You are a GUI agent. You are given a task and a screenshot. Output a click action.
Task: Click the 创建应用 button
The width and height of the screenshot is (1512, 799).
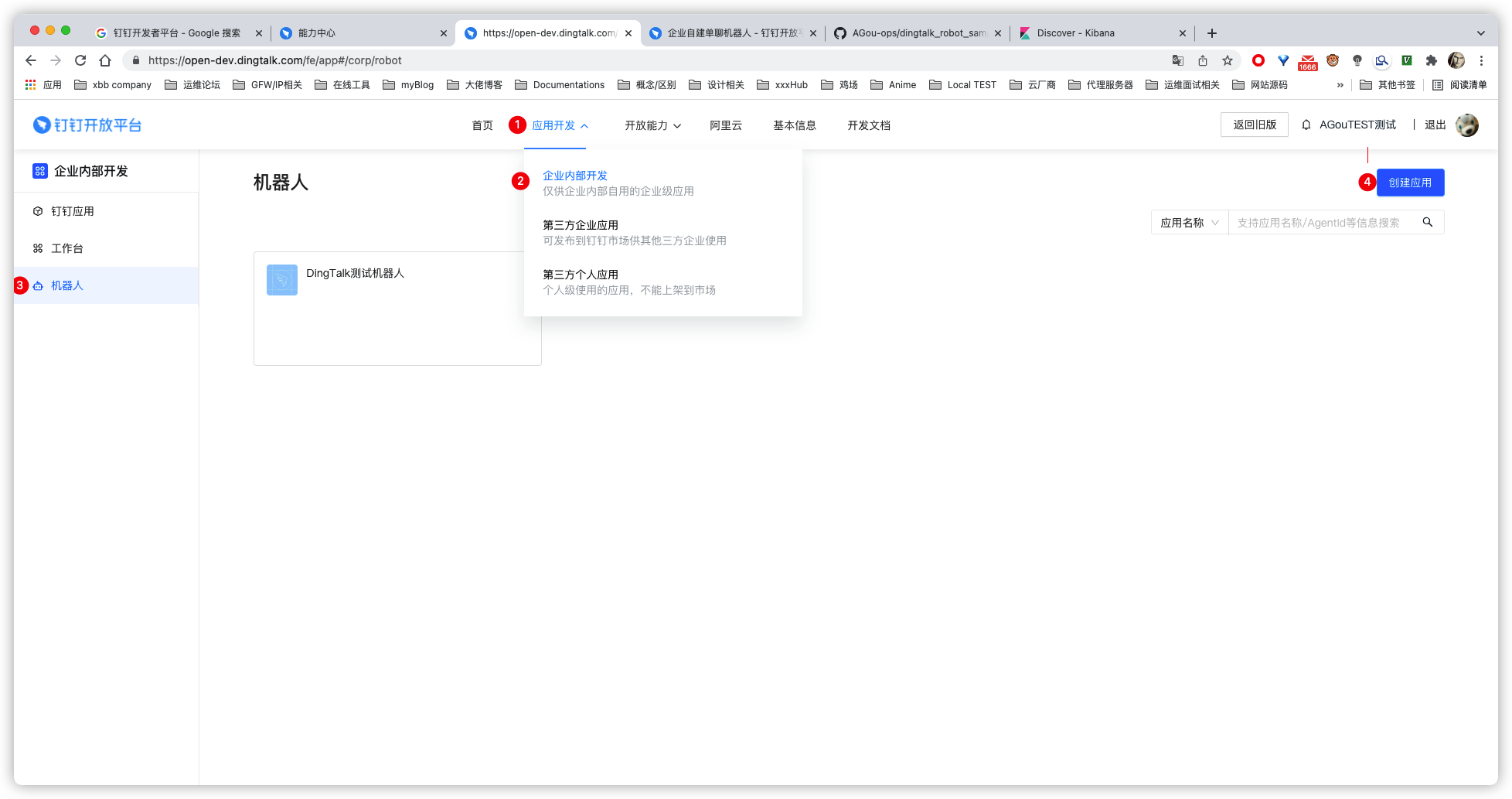pyautogui.click(x=1410, y=183)
